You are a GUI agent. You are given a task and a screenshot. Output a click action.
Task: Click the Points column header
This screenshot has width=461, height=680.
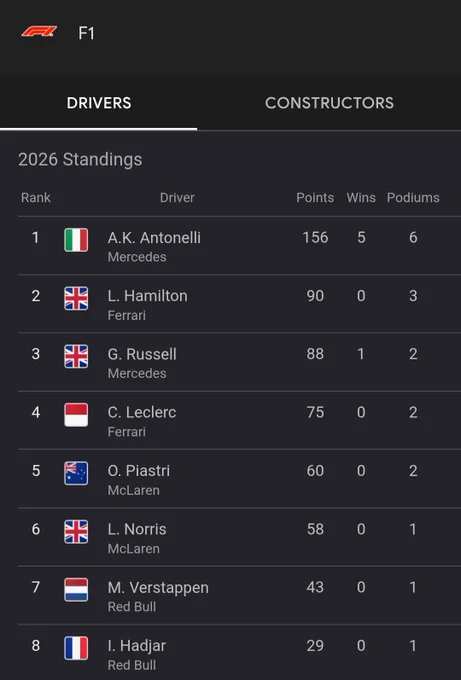click(315, 198)
